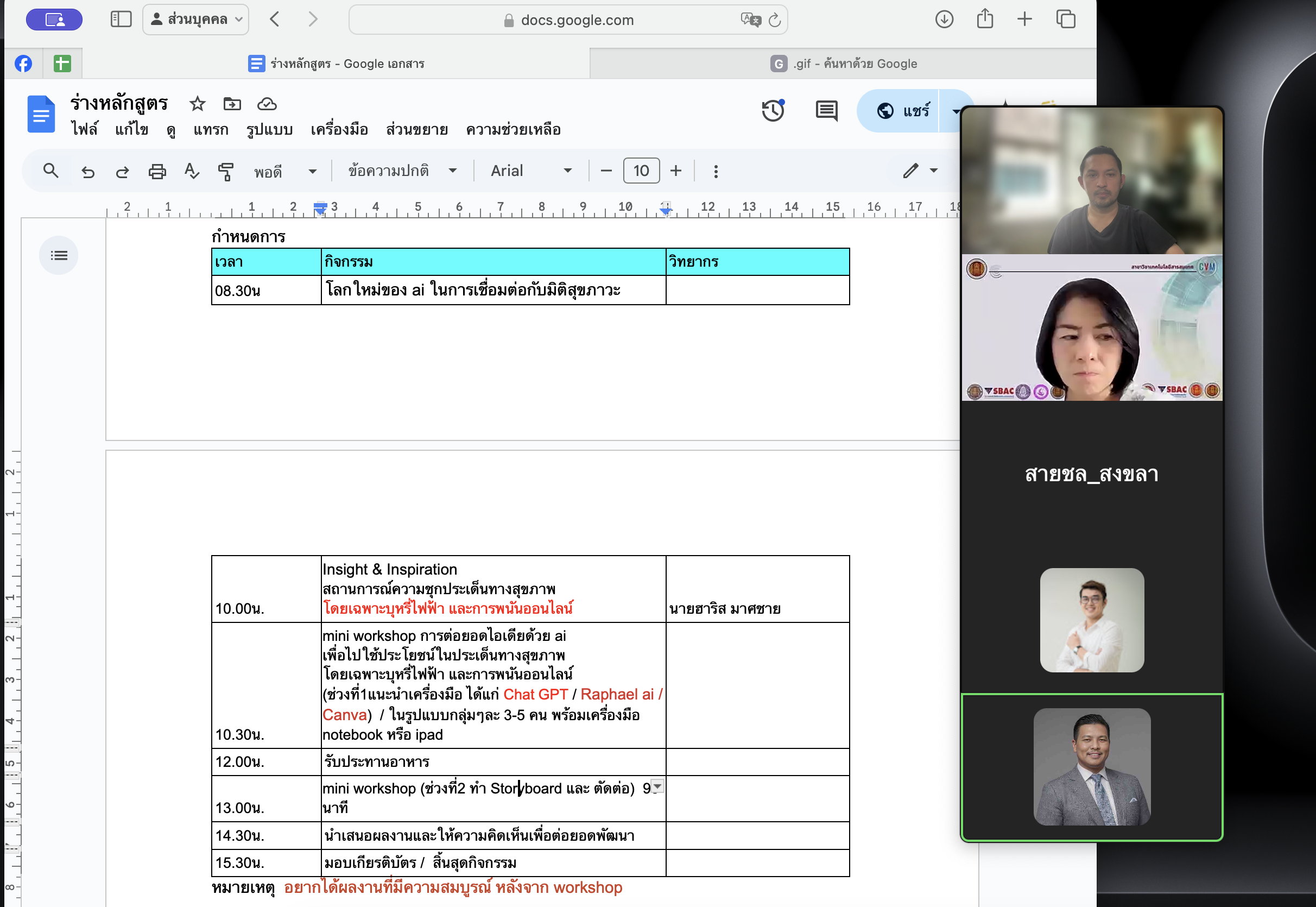The width and height of the screenshot is (1316, 907).
Task: Show the document outline icon
Action: coord(59,256)
